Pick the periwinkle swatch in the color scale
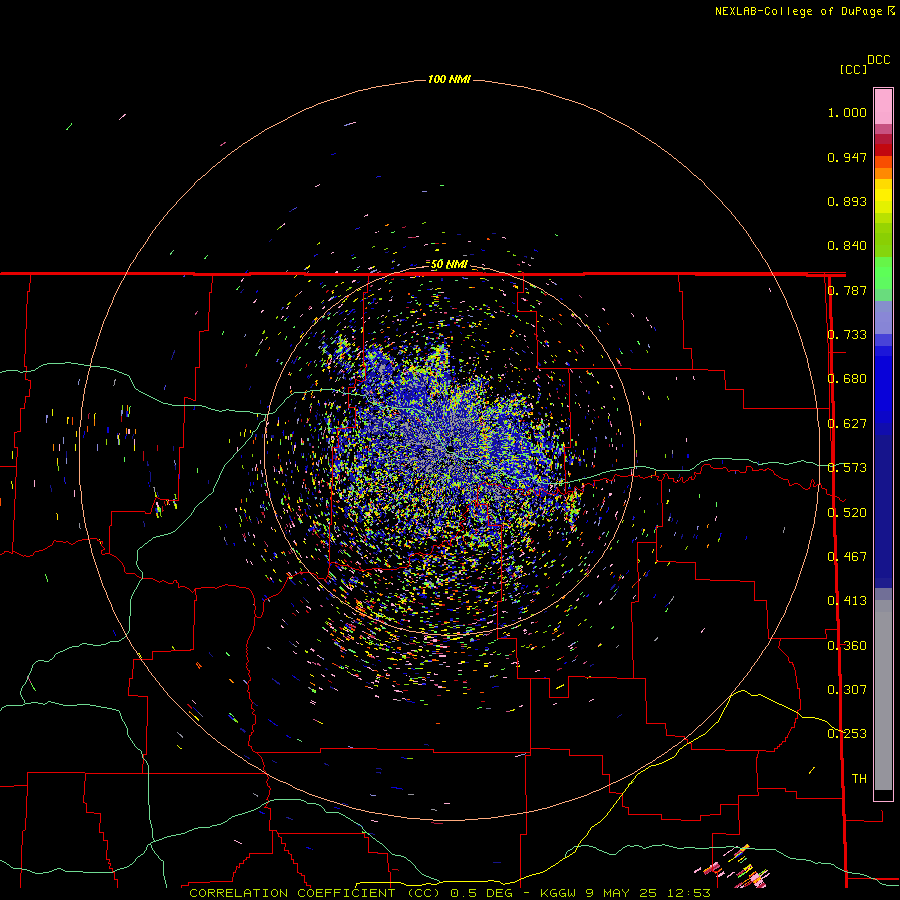The height and width of the screenshot is (900, 900). (883, 317)
